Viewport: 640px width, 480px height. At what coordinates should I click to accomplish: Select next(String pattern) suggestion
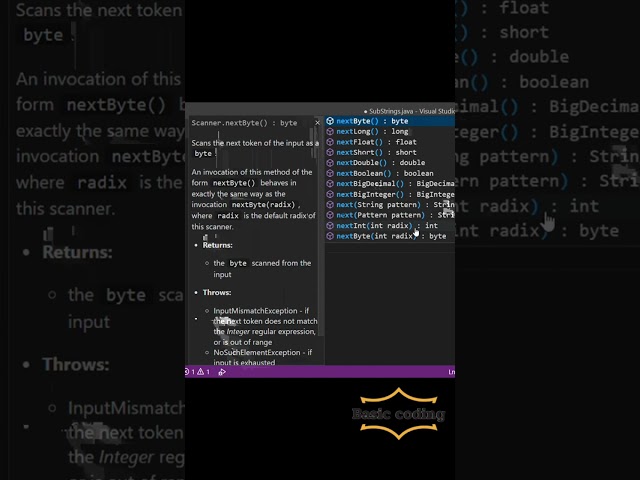pyautogui.click(x=390, y=204)
